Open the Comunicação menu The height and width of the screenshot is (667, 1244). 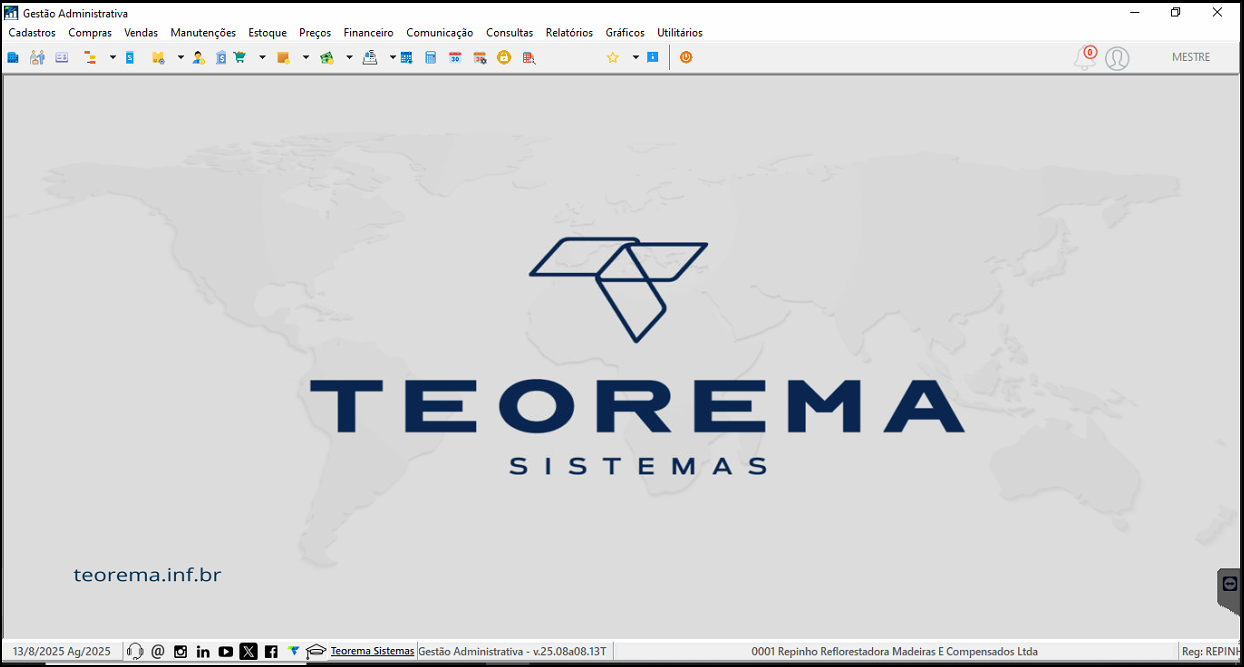coord(440,33)
